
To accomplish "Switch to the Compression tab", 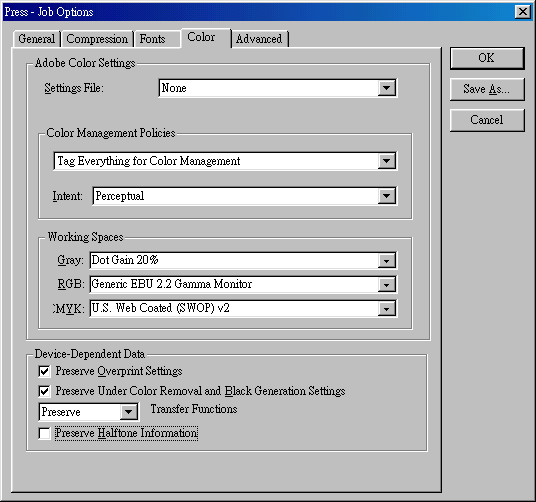I will pyautogui.click(x=97, y=39).
